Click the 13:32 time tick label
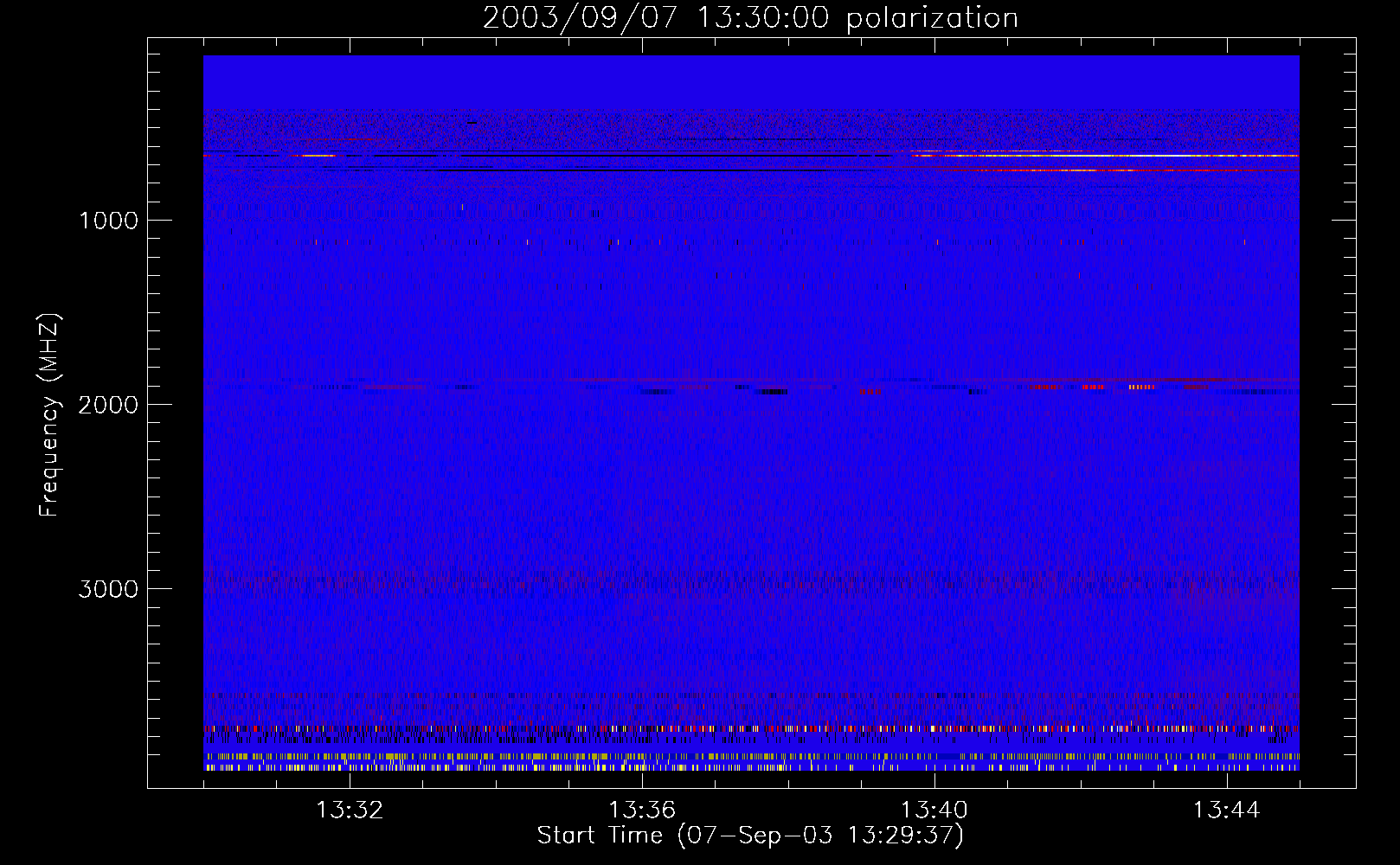1400x865 pixels. click(x=350, y=811)
